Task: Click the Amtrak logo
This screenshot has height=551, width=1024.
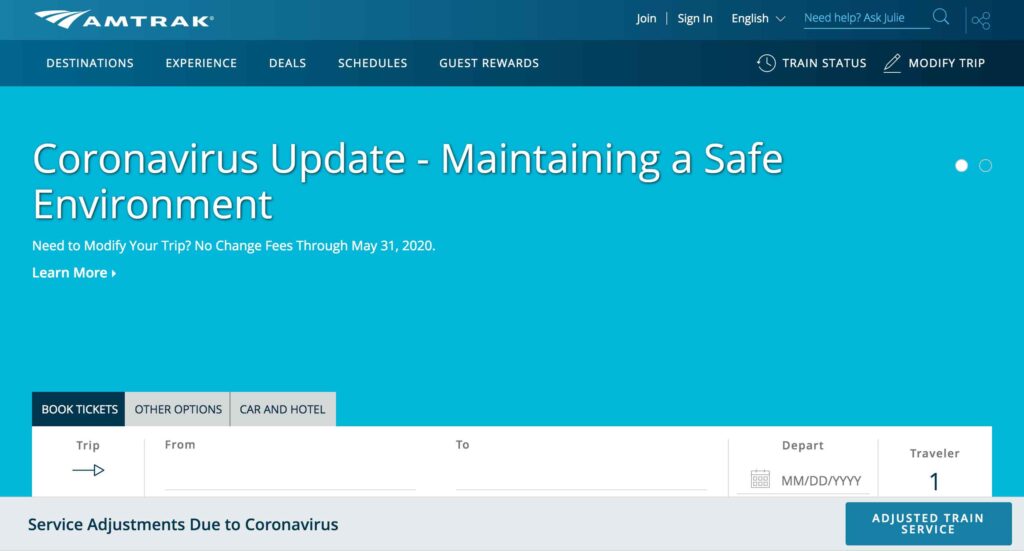Action: coord(123,19)
